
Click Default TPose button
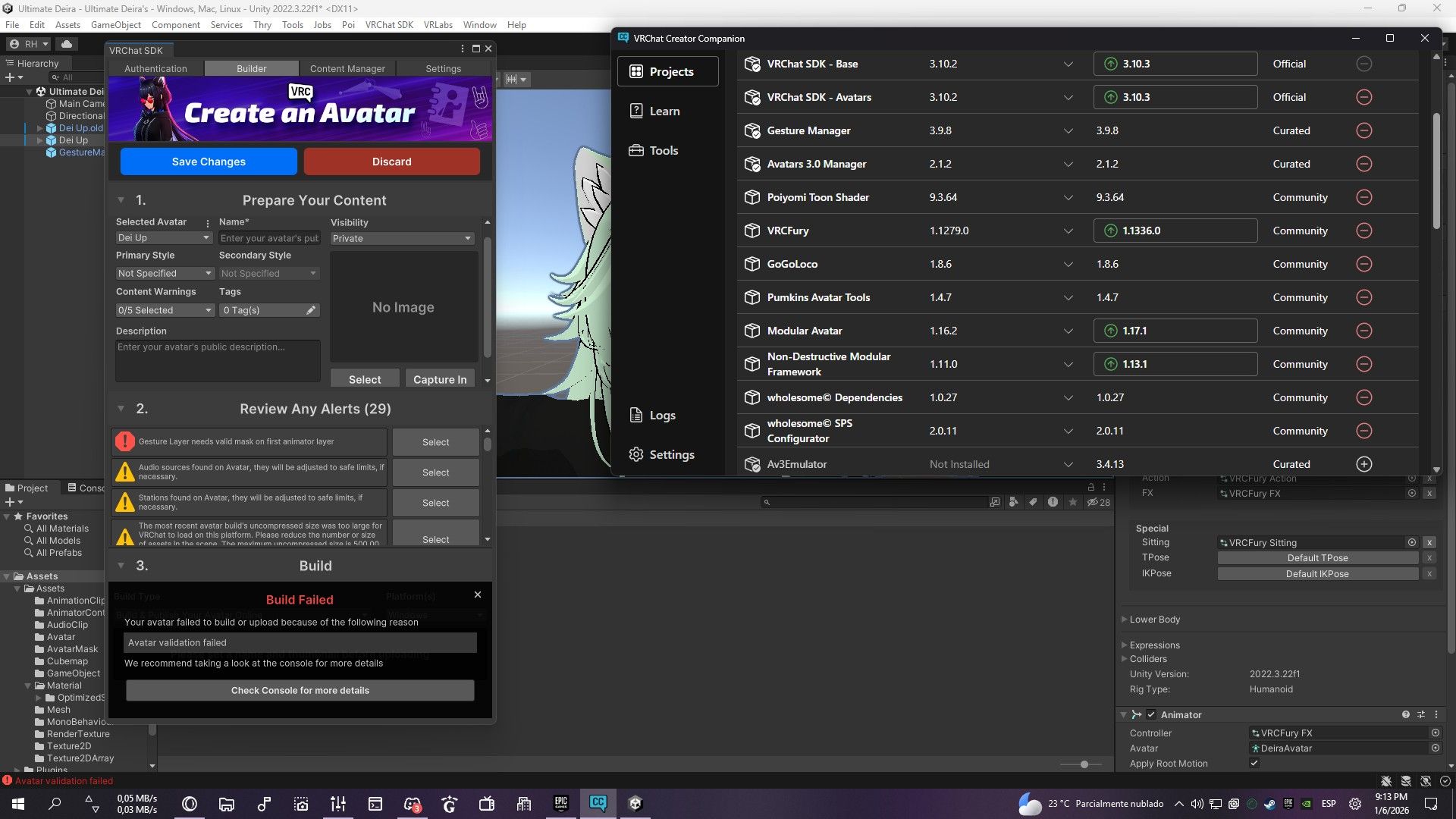[x=1317, y=558]
